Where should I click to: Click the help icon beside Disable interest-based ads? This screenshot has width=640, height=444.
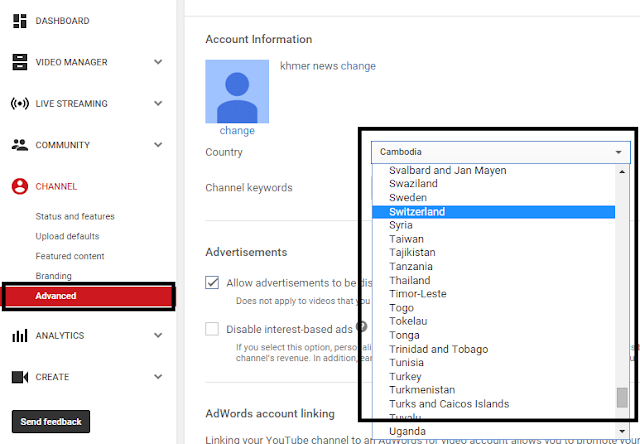(x=361, y=326)
